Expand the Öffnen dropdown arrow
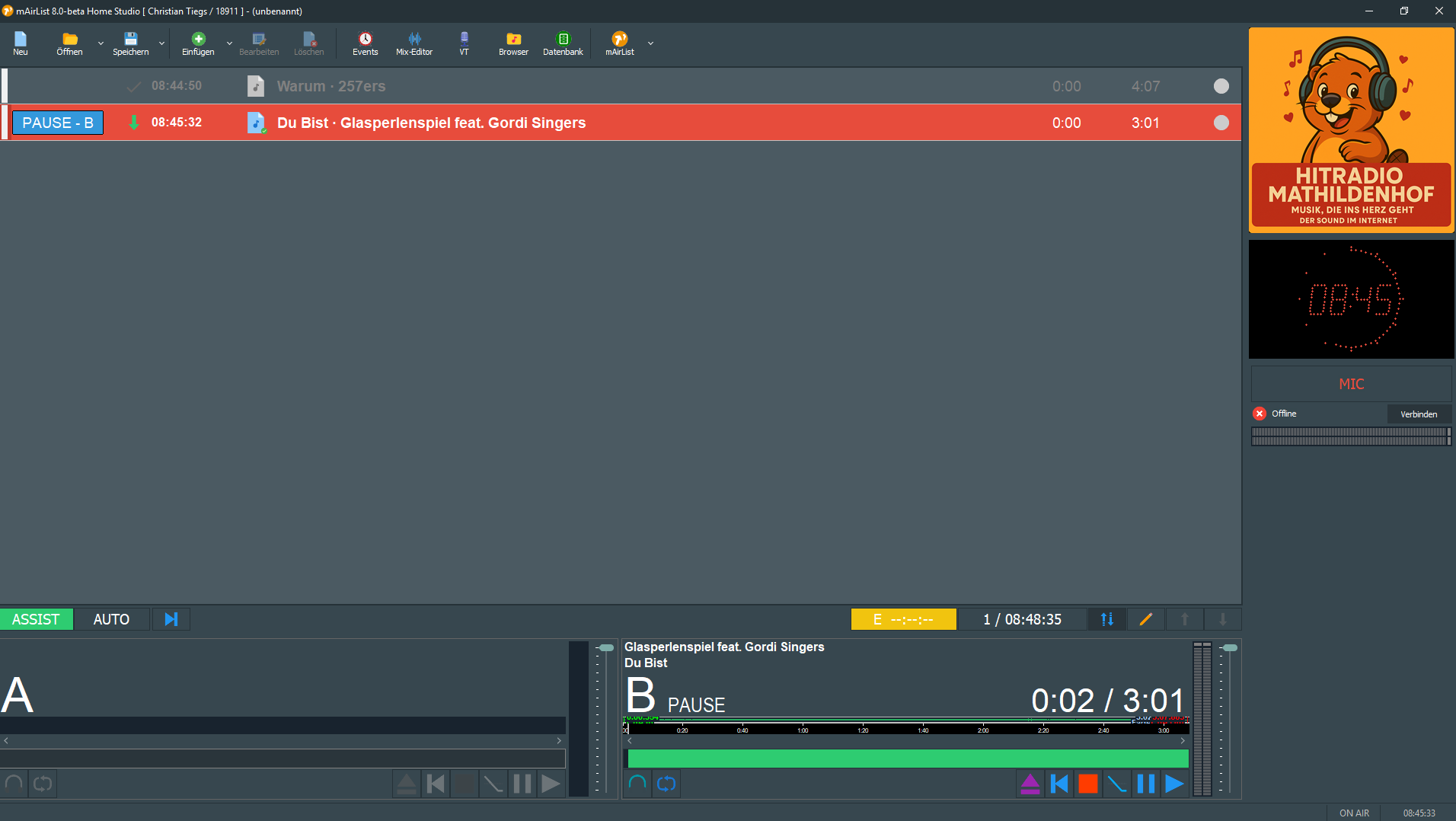The image size is (1456, 821). click(x=101, y=43)
